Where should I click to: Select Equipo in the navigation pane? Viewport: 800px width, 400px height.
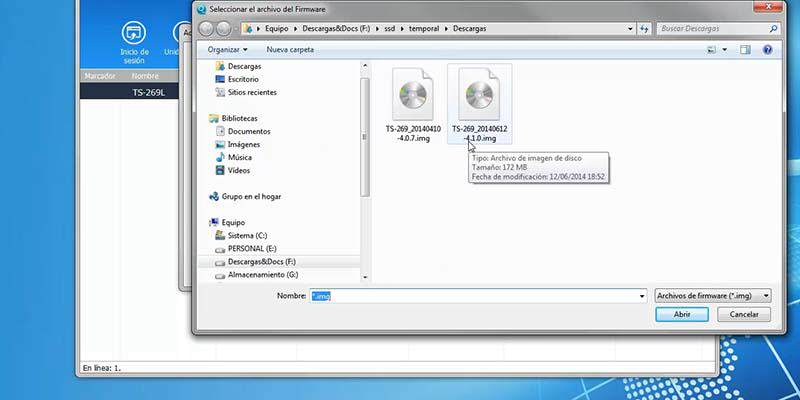pos(227,222)
